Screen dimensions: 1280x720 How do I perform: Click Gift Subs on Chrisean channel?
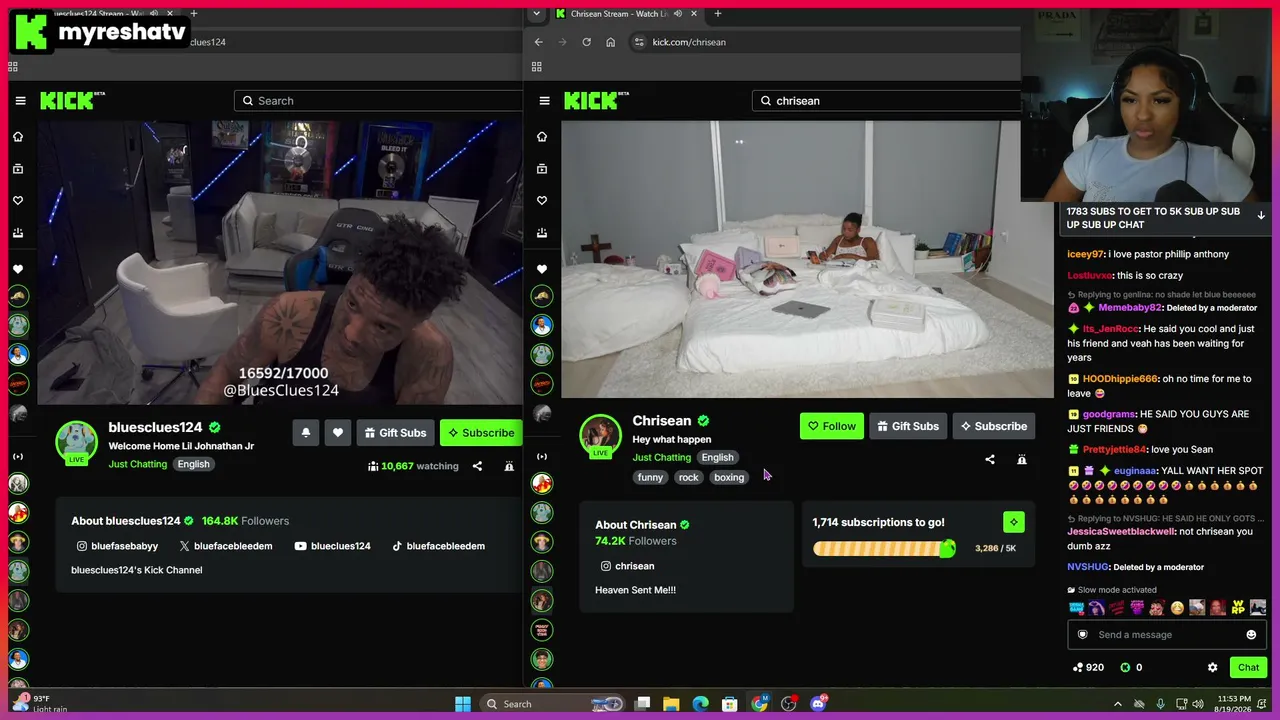[x=908, y=426]
